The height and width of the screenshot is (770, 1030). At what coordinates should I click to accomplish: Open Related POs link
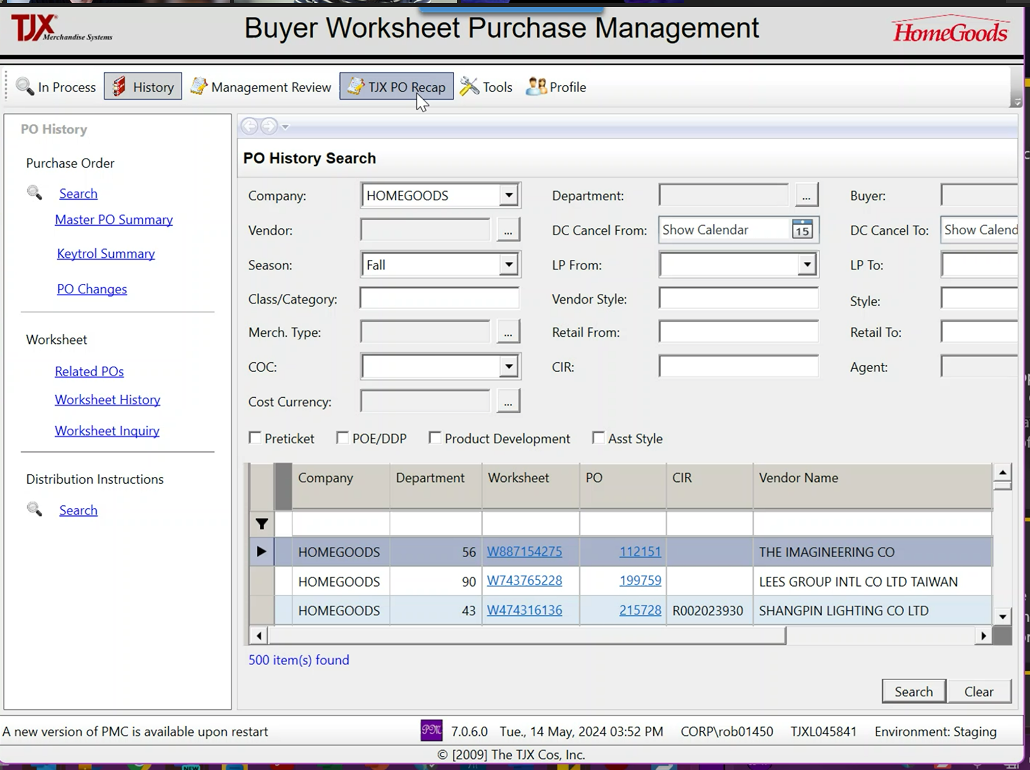coord(89,371)
